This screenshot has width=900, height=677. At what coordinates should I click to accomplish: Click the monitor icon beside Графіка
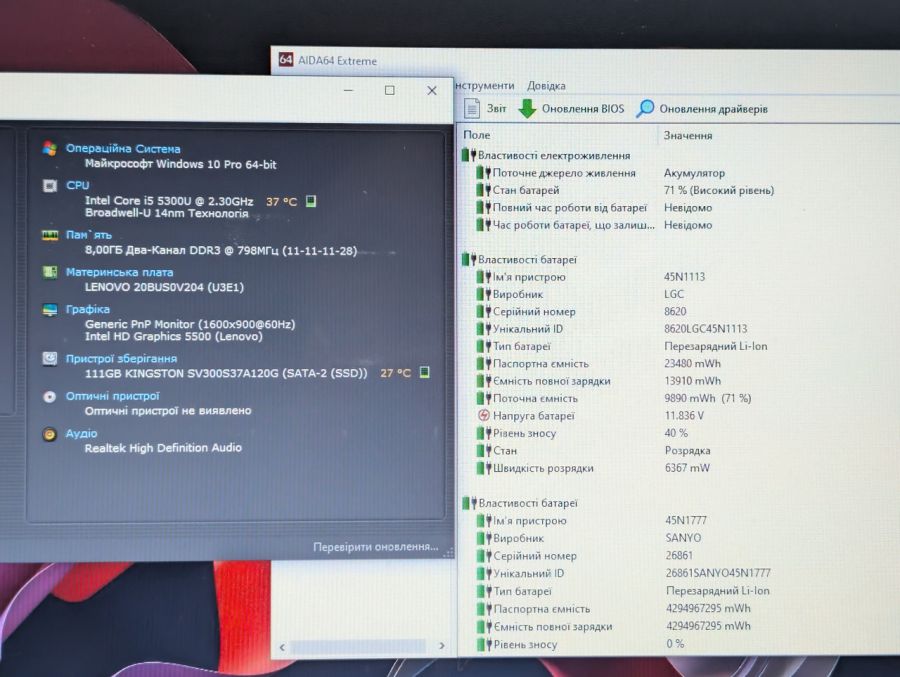[x=50, y=310]
